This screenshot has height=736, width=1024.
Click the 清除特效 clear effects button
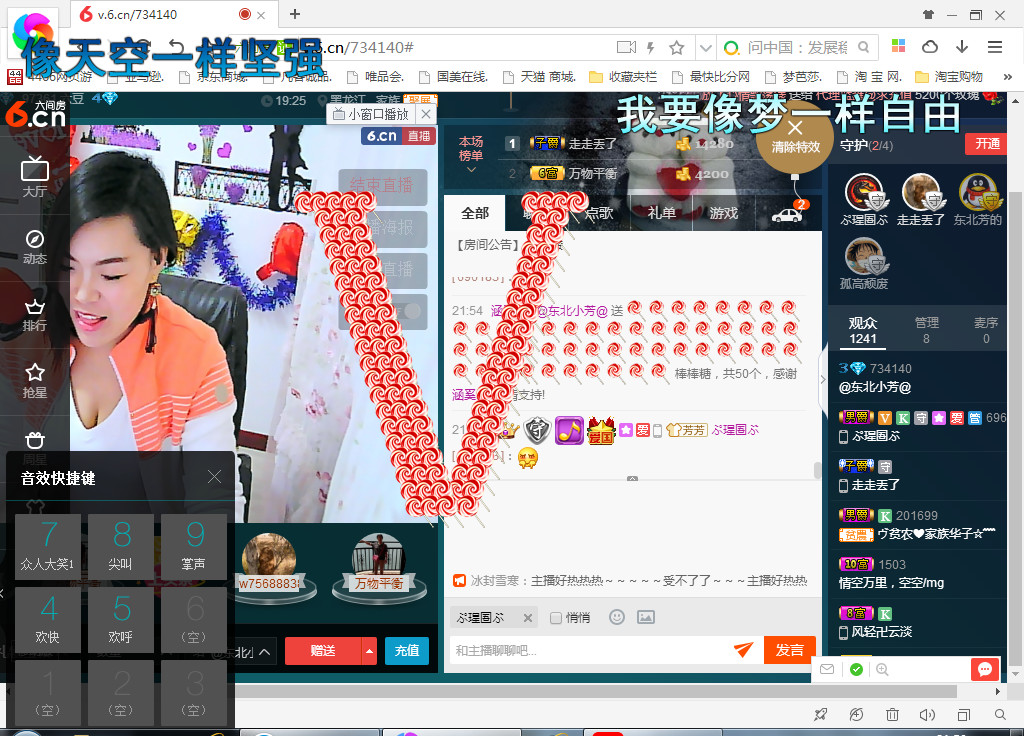(795, 138)
